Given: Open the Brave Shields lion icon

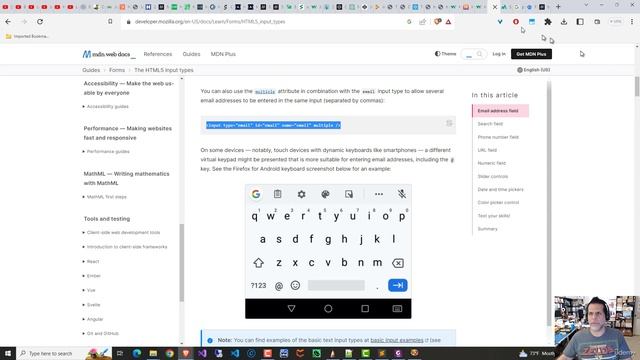Looking at the screenshot, I should coord(437,22).
